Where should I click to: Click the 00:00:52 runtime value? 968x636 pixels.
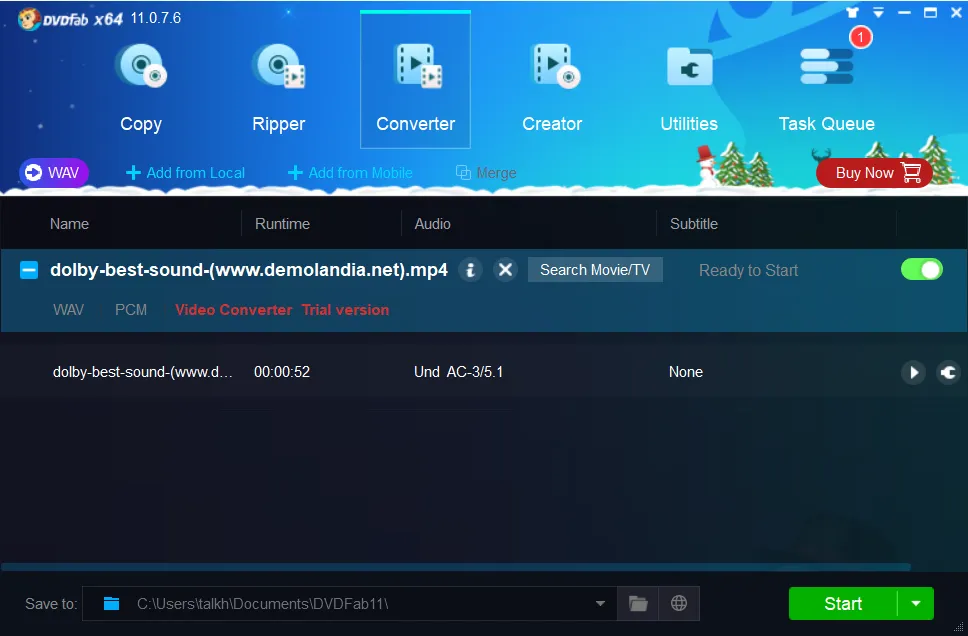[x=282, y=372]
